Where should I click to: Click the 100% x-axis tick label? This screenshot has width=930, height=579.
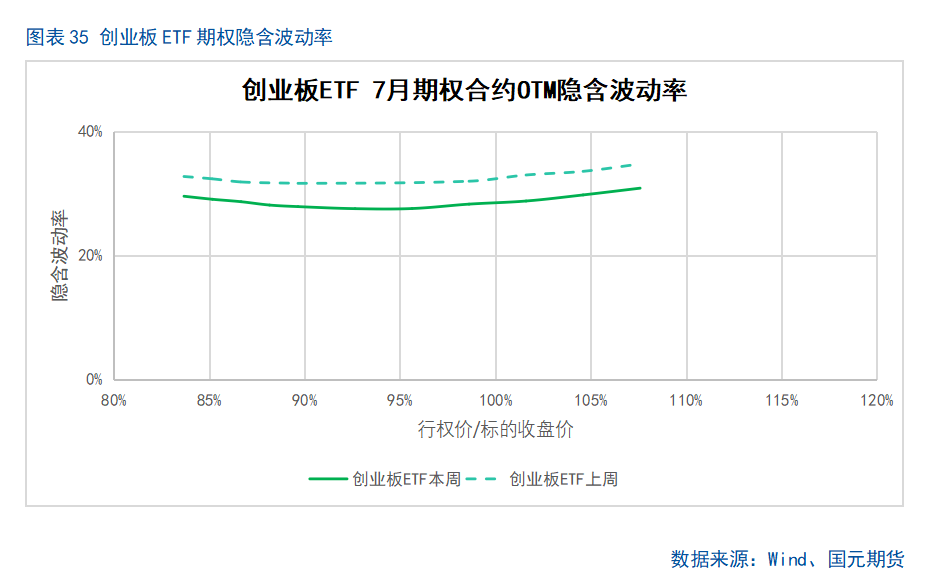tap(496, 400)
